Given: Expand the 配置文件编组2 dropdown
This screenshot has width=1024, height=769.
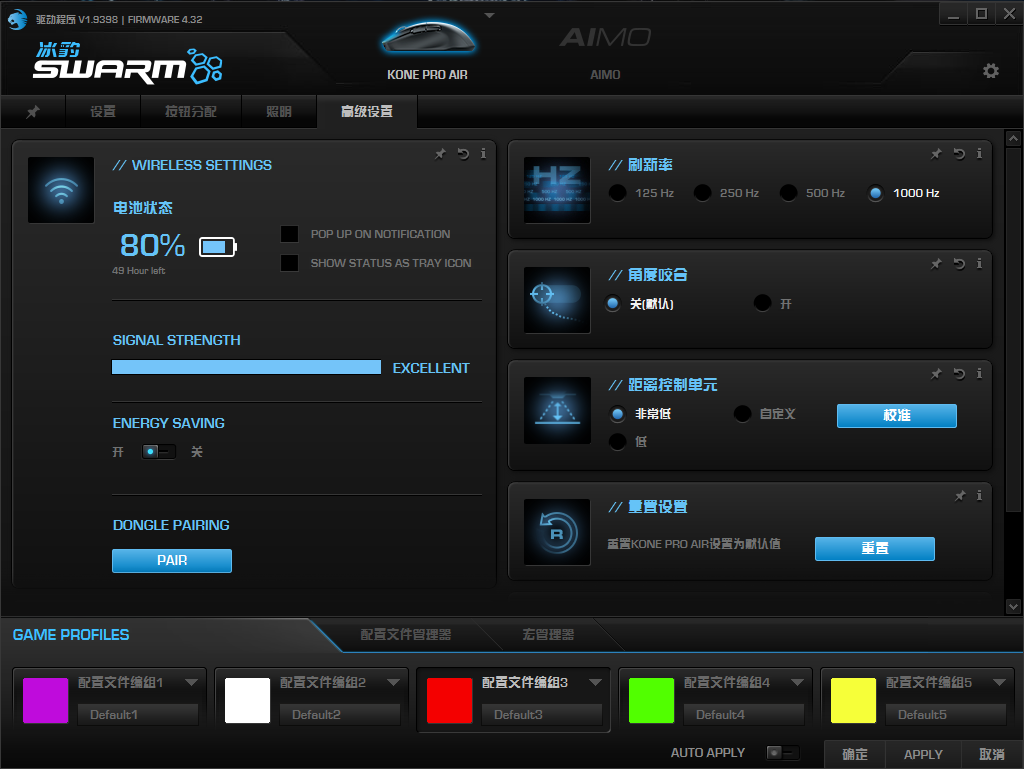Looking at the screenshot, I should [393, 683].
